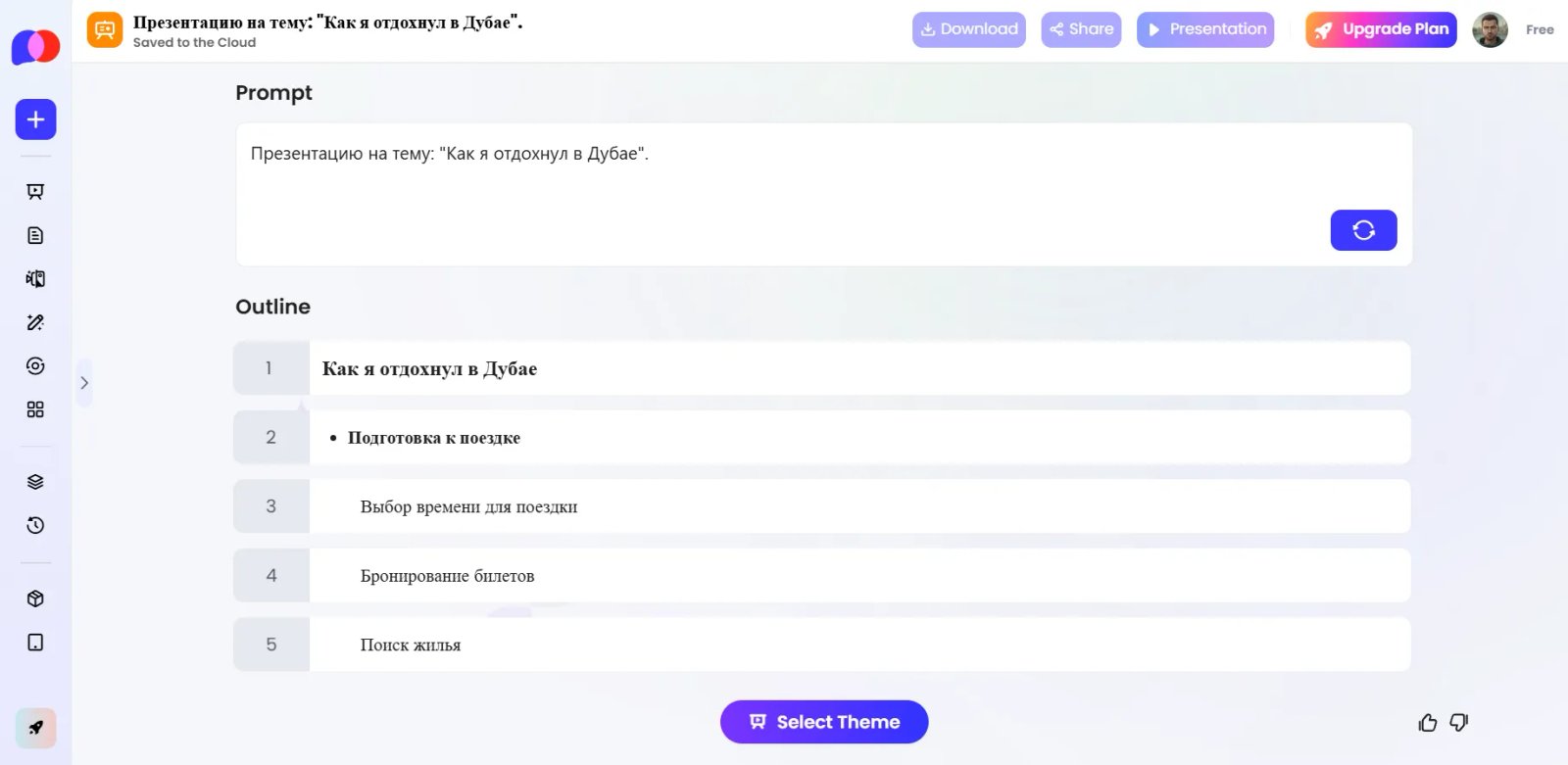Click the "Saved to the Cloud" status text
This screenshot has width=1568, height=765.
point(194,43)
